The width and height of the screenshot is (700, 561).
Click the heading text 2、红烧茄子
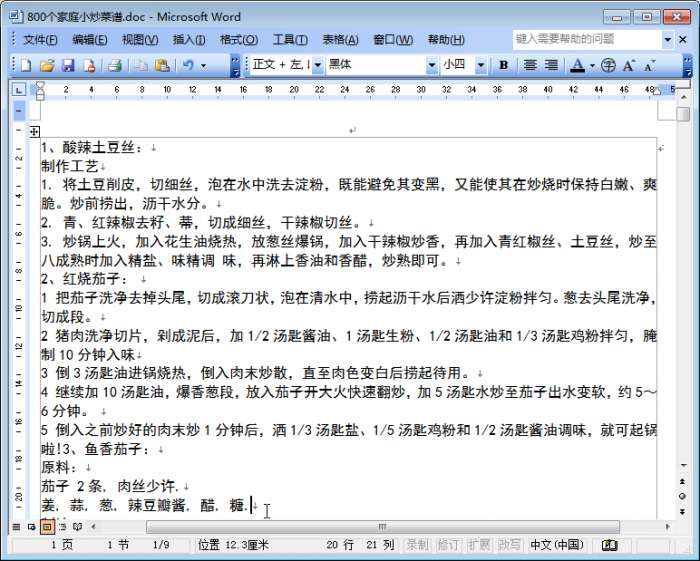84,279
